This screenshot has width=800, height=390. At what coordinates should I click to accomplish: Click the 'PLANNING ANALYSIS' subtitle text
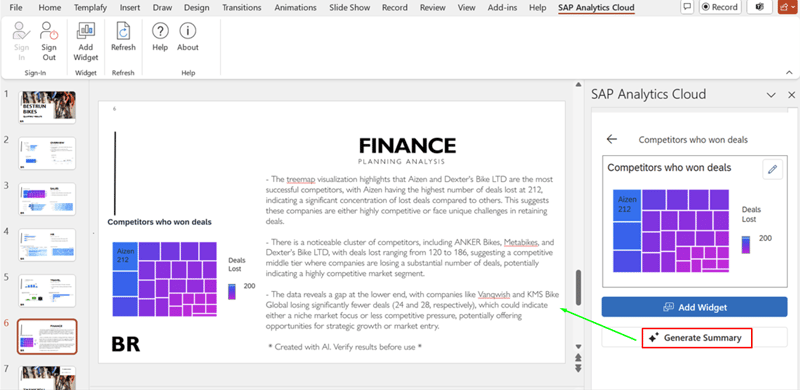[401, 162]
